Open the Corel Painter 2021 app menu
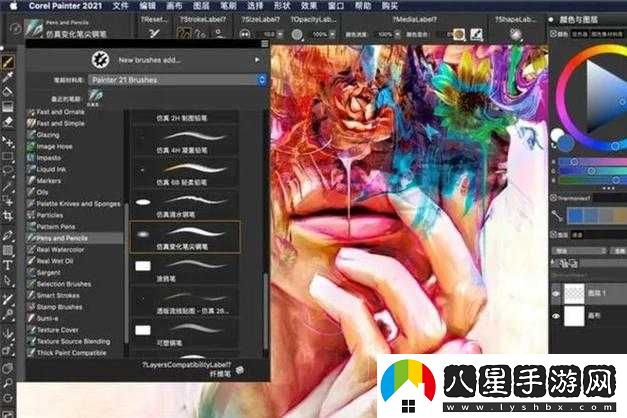The height and width of the screenshot is (418, 627). (66, 6)
